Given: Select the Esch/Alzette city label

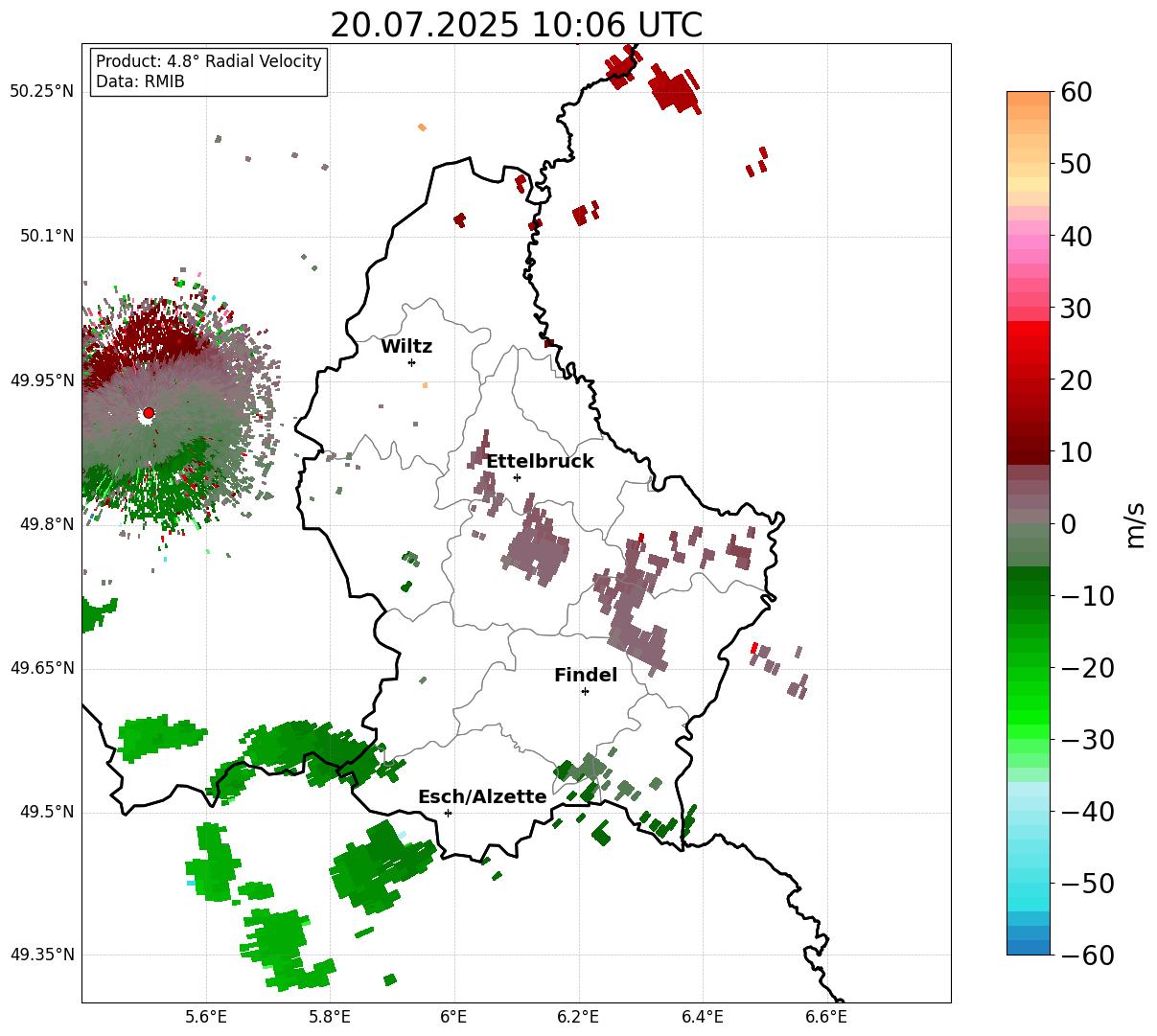Looking at the screenshot, I should click(x=482, y=797).
